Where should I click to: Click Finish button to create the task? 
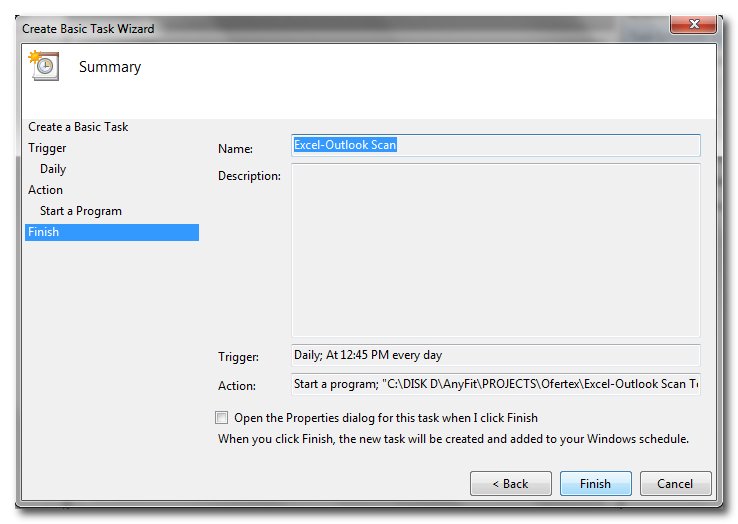(595, 484)
